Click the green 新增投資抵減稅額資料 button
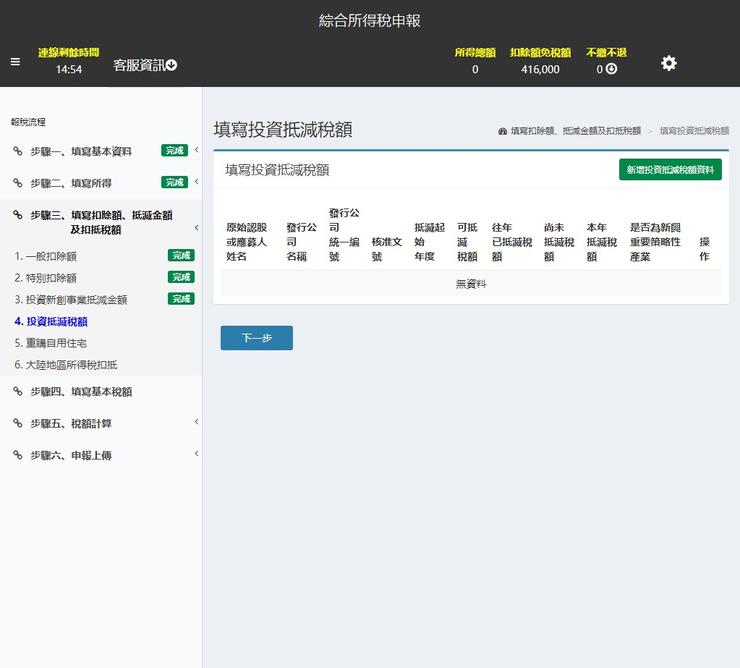The image size is (740, 668). pos(670,170)
